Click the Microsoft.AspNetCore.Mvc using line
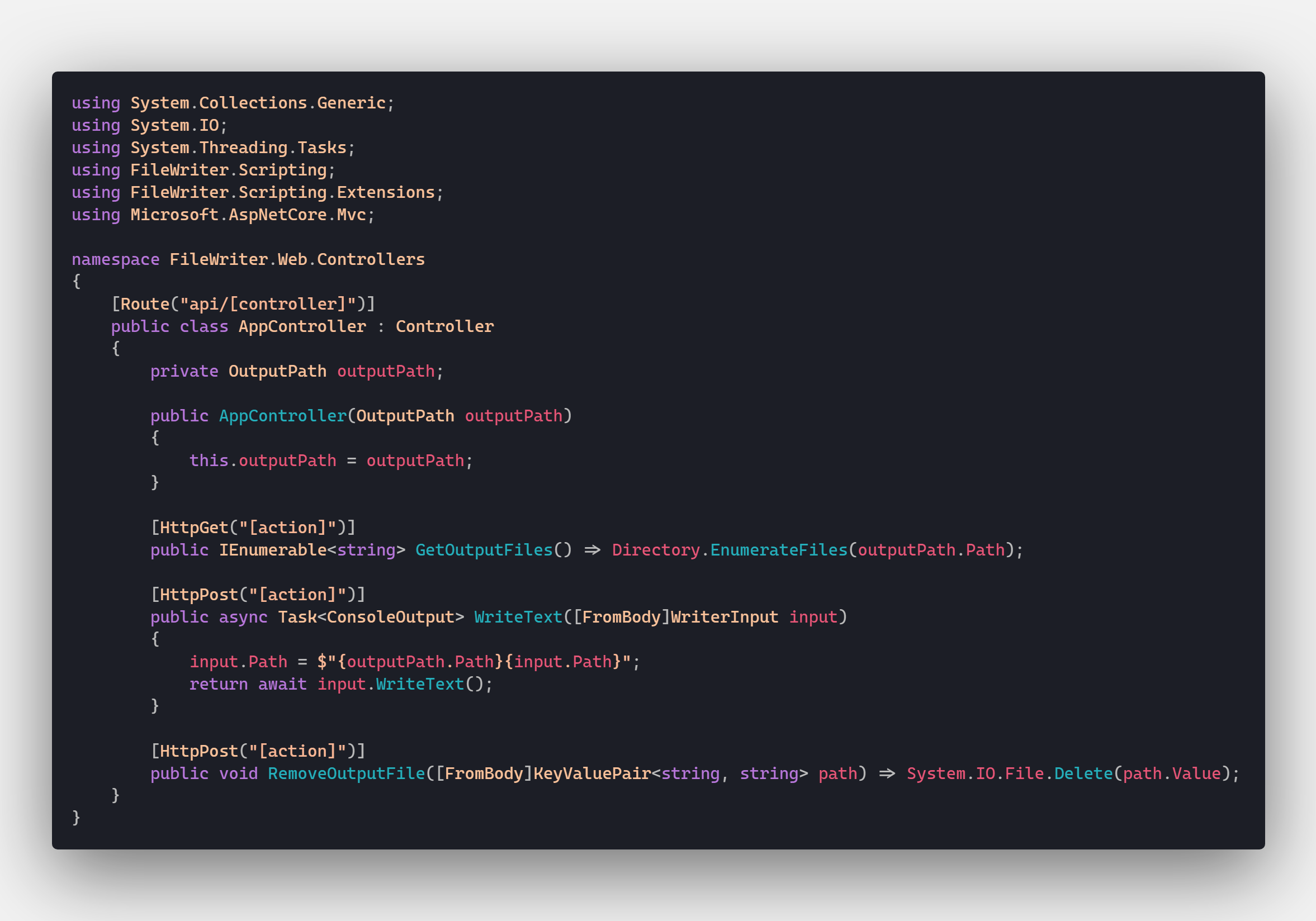The height and width of the screenshot is (921, 1316). coord(224,215)
